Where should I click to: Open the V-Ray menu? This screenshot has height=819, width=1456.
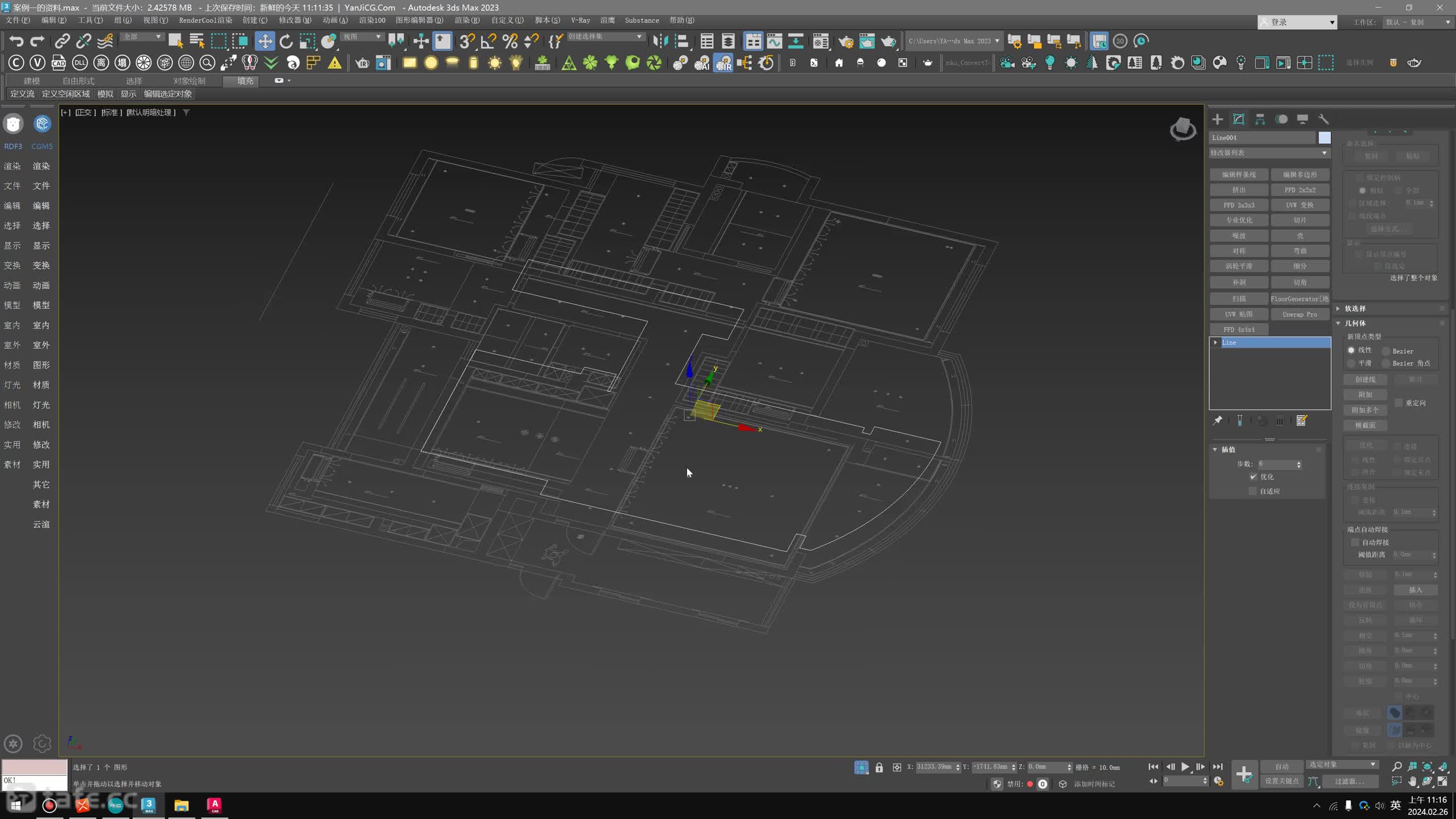580,20
